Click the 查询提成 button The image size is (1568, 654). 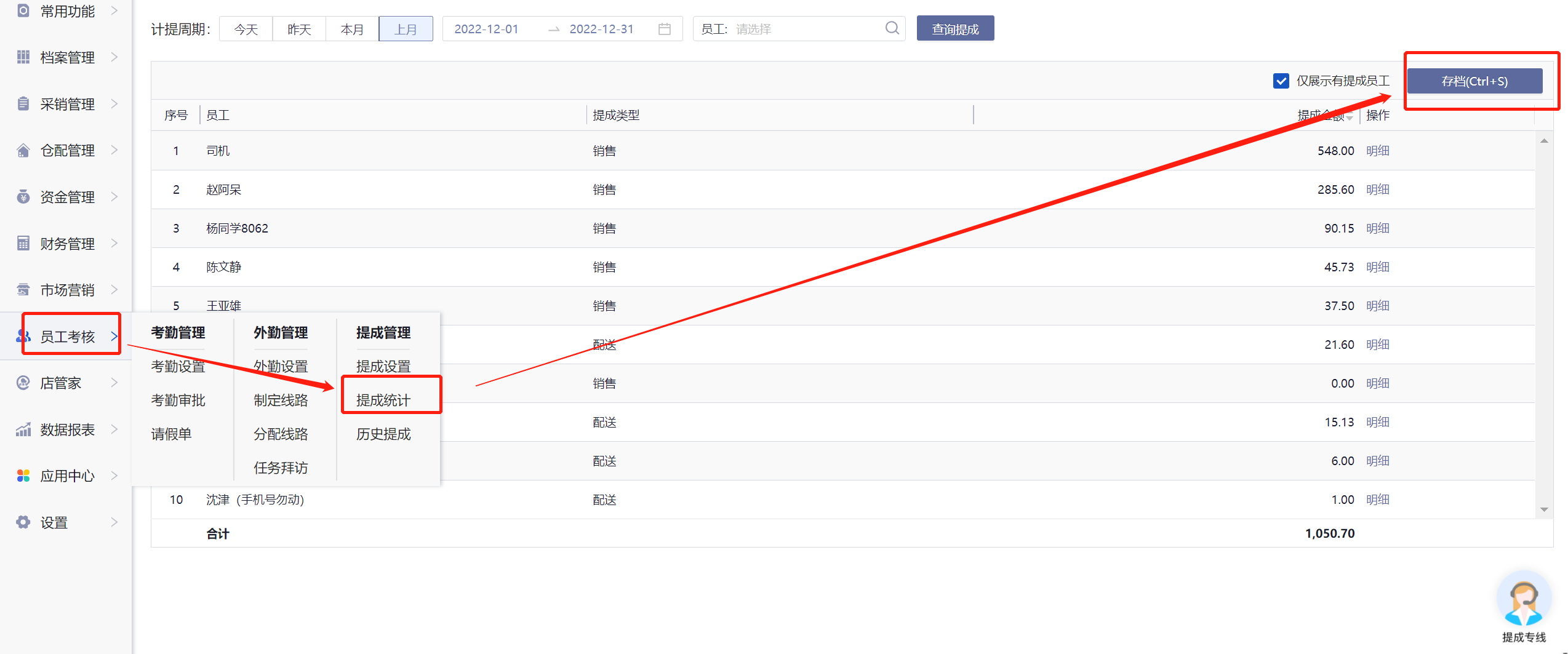pyautogui.click(x=955, y=29)
